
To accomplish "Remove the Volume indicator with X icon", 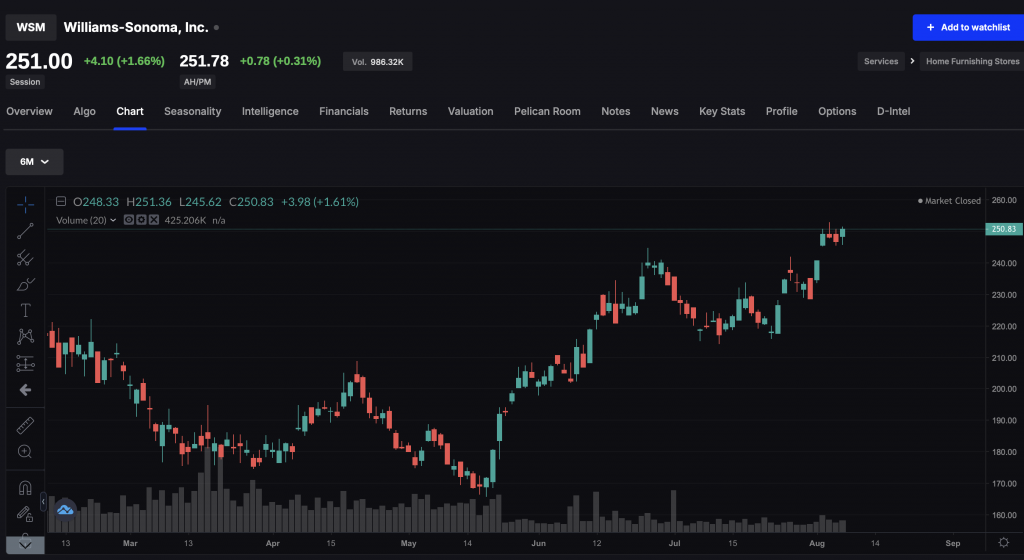I will (153, 220).
